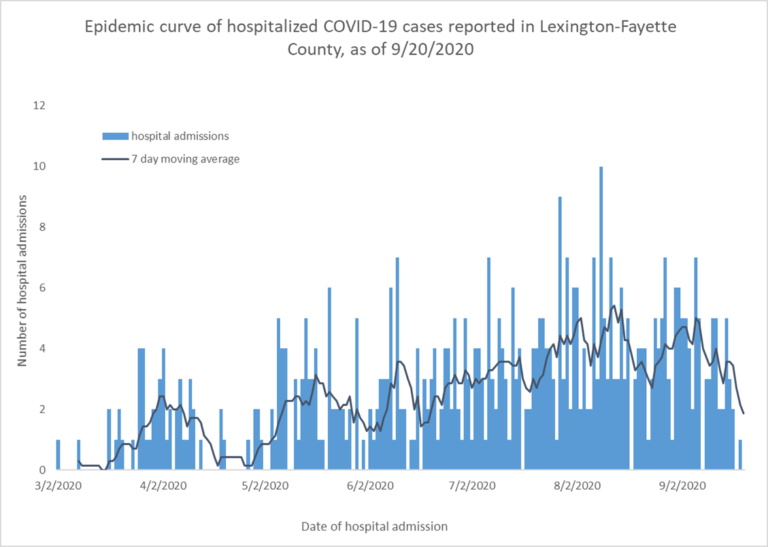Screen dimensions: 768x547
Task: Click the first bar near 3/2/2020
Action: [58, 455]
